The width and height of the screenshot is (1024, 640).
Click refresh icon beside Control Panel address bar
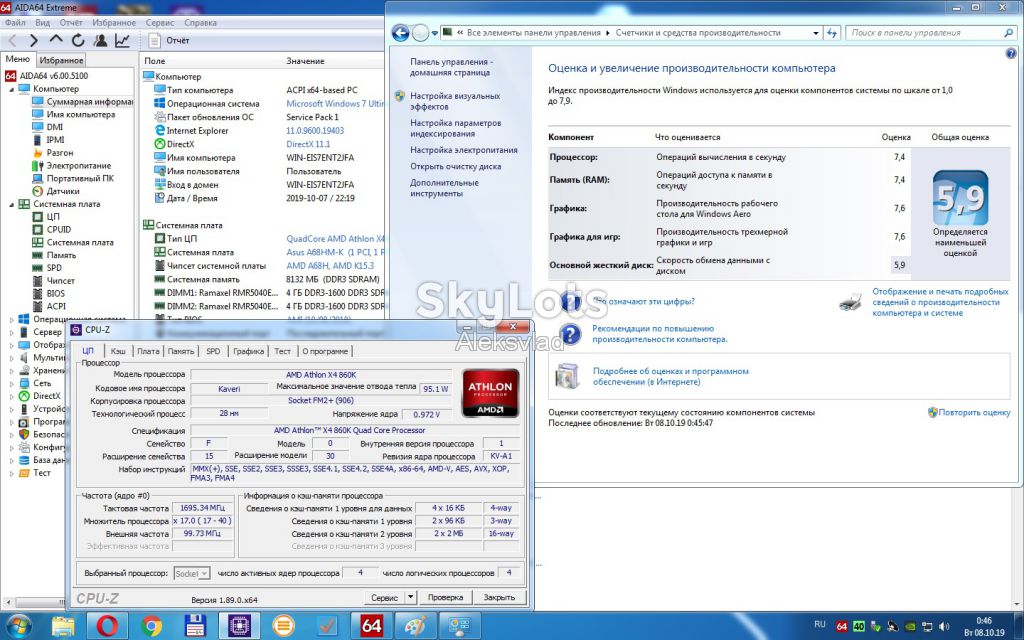(832, 33)
